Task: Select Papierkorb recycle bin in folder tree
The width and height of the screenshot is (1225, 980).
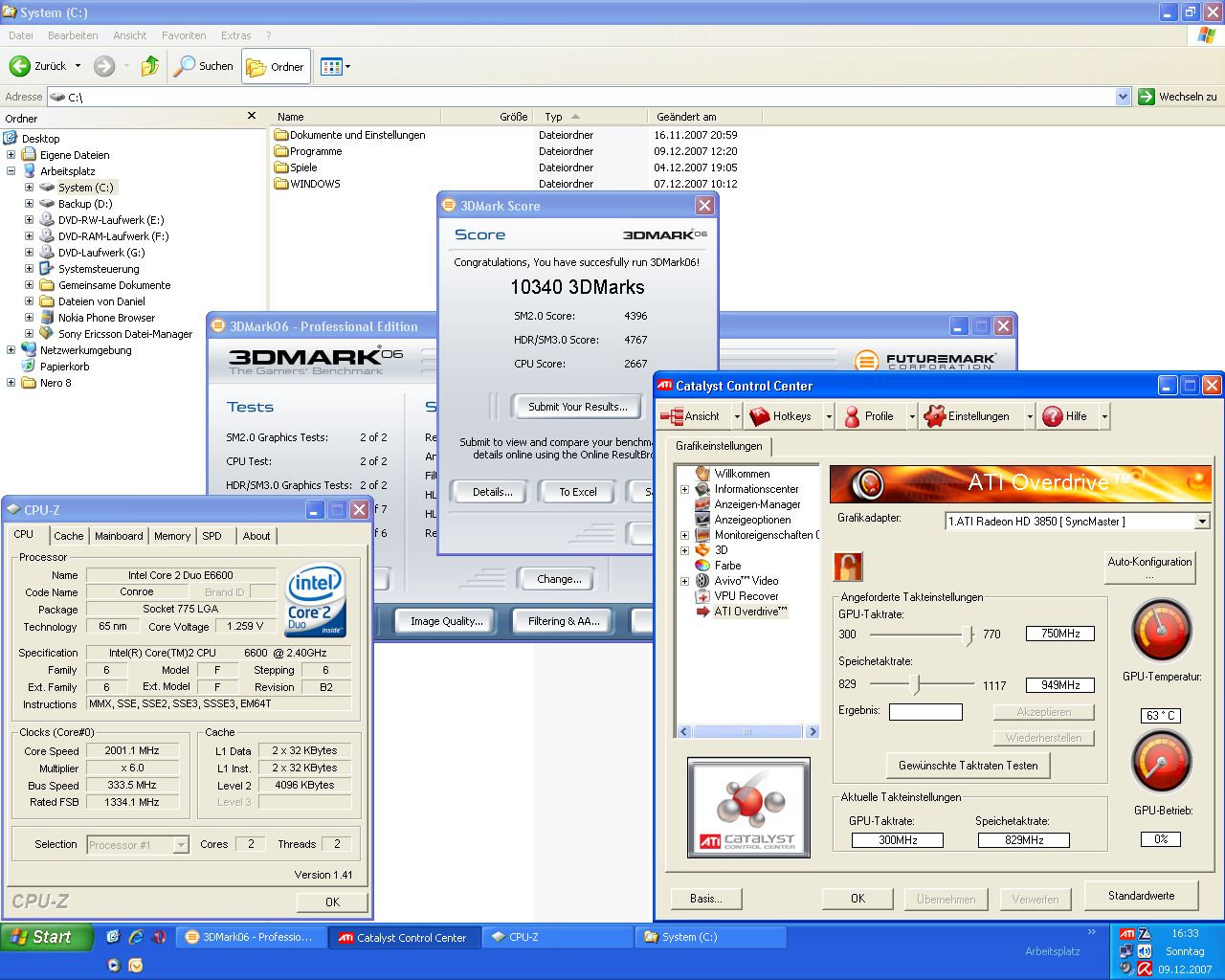Action: (64, 367)
